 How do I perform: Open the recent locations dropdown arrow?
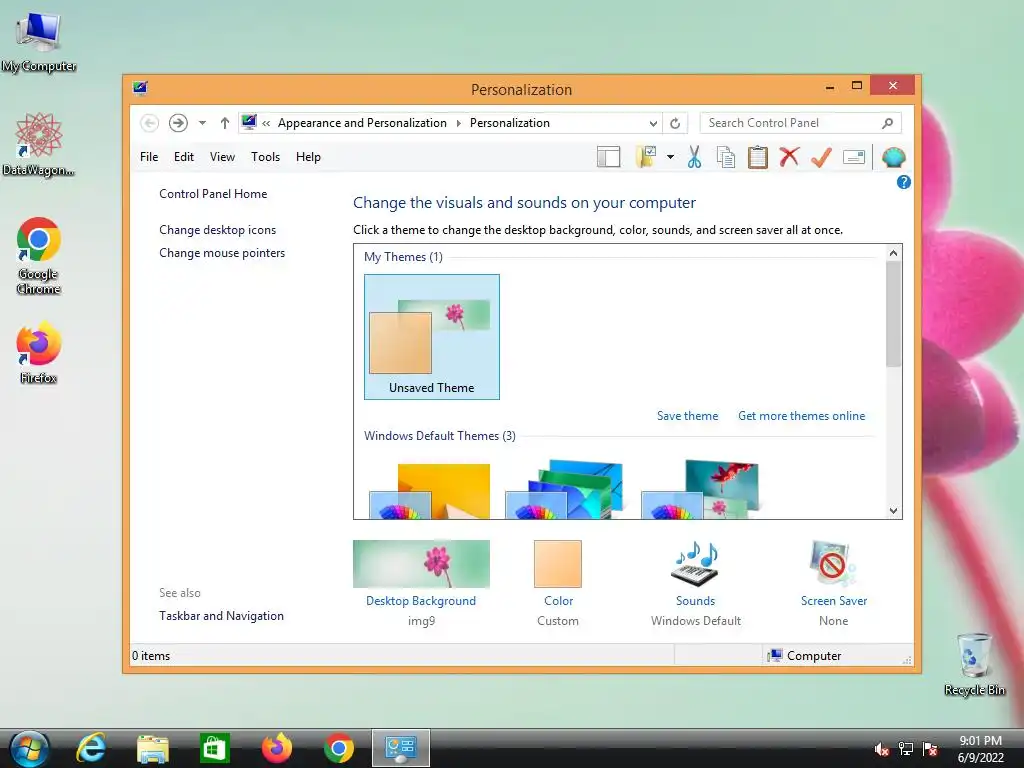click(202, 123)
